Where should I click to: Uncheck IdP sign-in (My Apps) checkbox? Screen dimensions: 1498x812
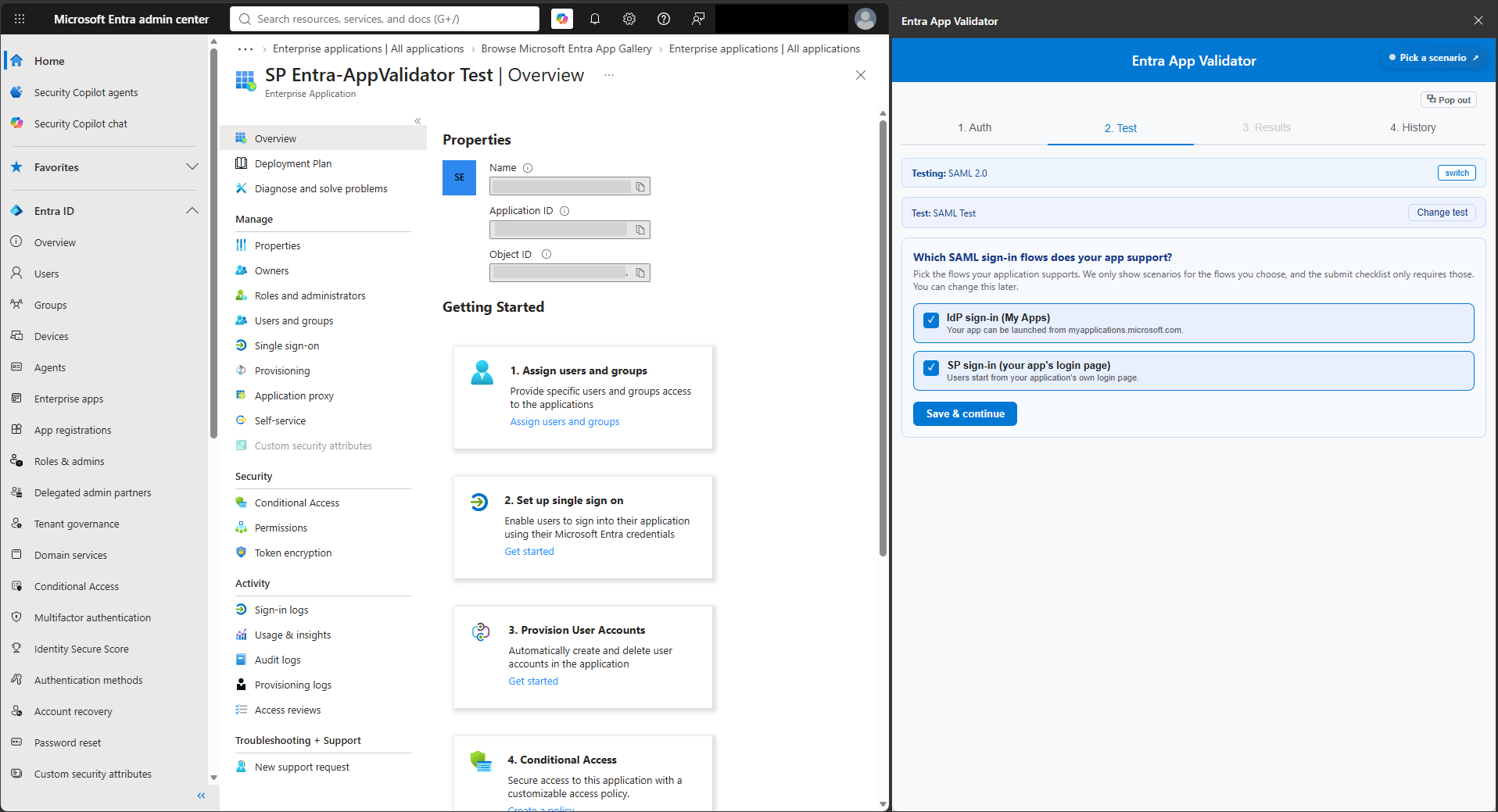click(931, 320)
